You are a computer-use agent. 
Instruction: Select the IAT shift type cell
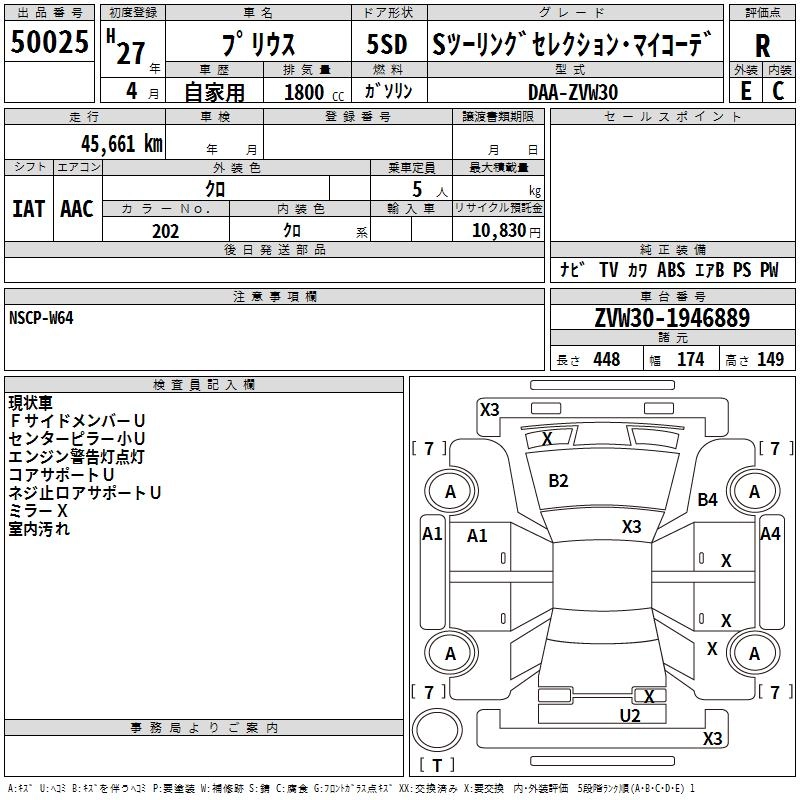28,208
